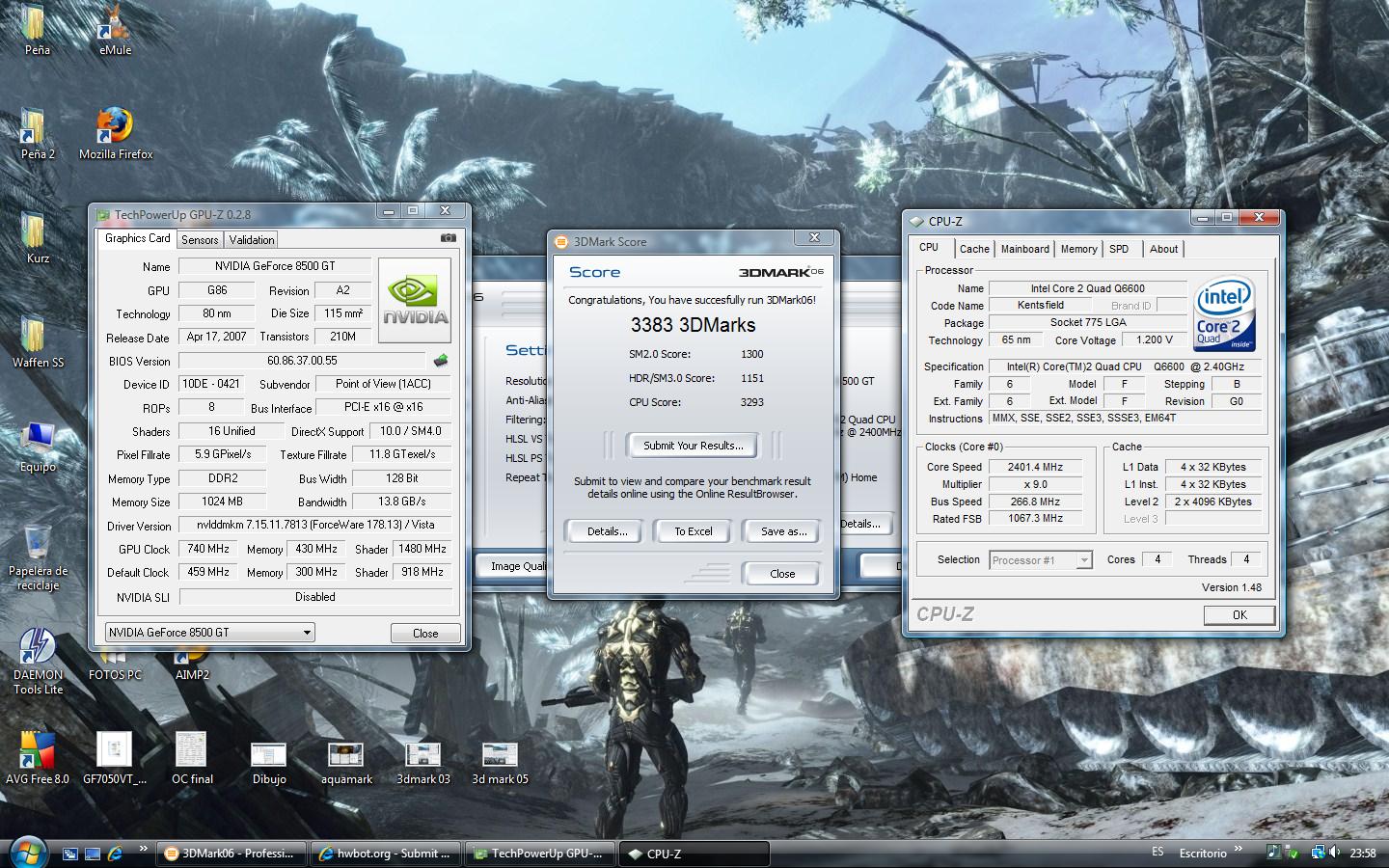Open the SPD tab in CPU-Z
The image size is (1389, 868).
[x=1119, y=249]
